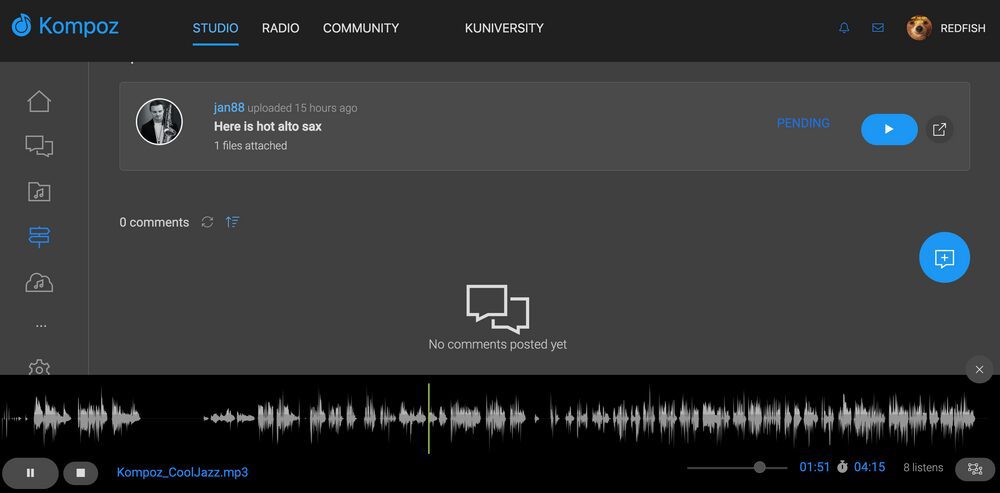Screen dimensions: 1000x493
Task: Expand the sidebar more options ellipsis
Action: tap(40, 326)
